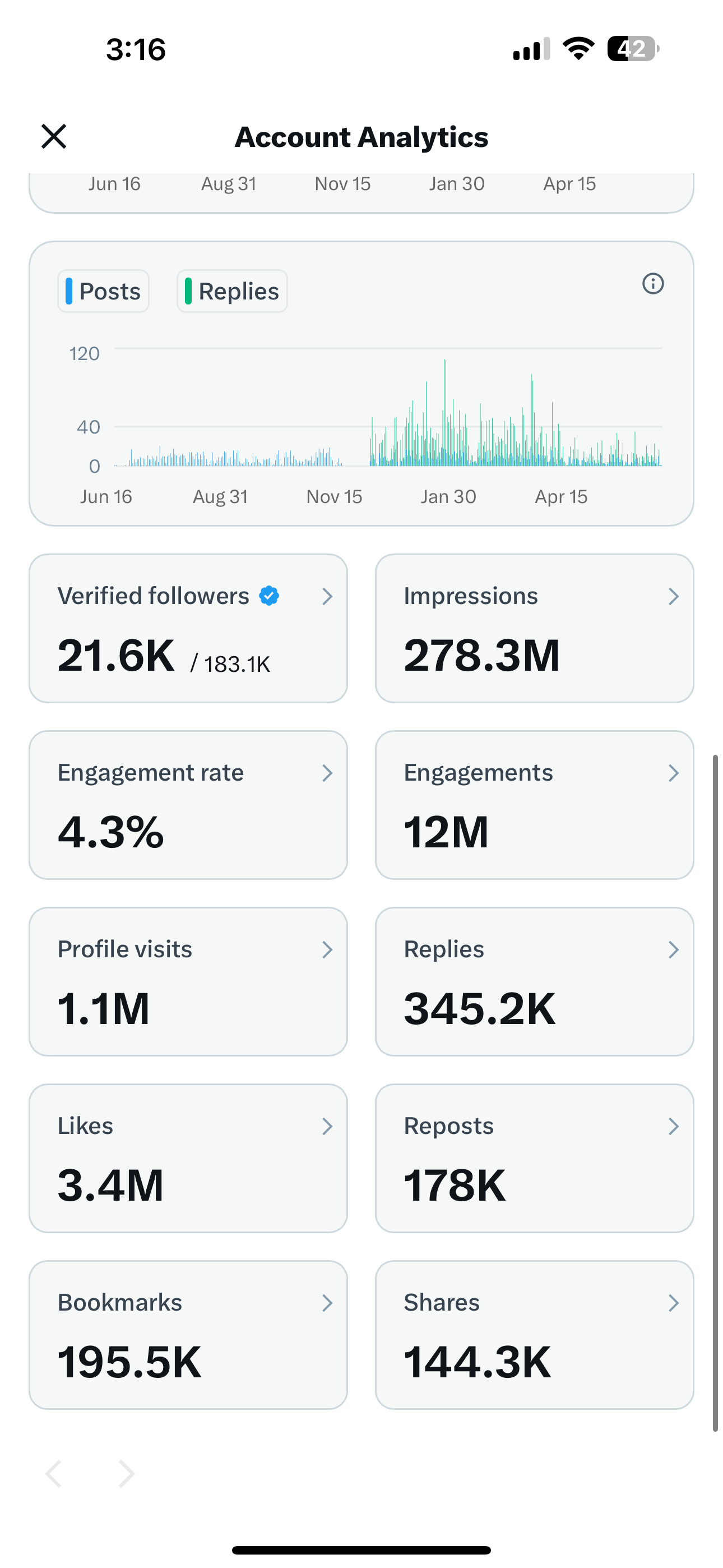Open the Shares 144.3K card
Viewport: 723px width, 1568px height.
(x=534, y=1334)
